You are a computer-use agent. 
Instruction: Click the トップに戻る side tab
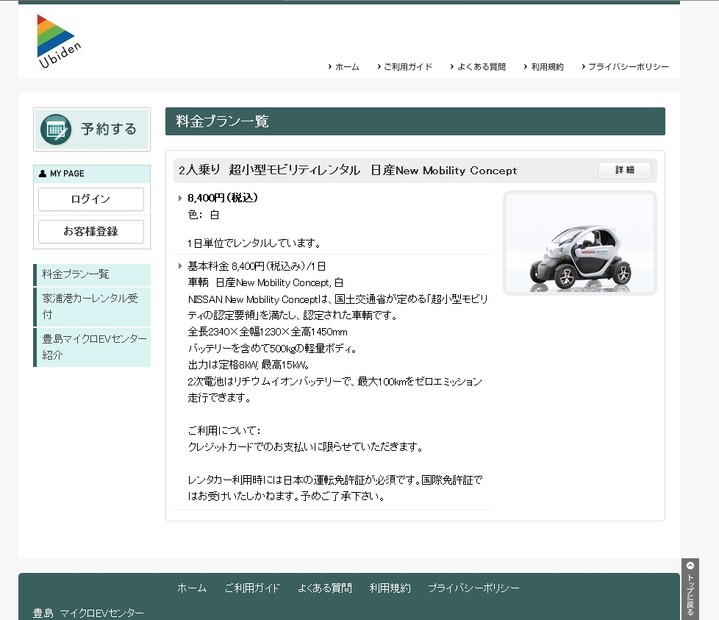click(x=690, y=589)
